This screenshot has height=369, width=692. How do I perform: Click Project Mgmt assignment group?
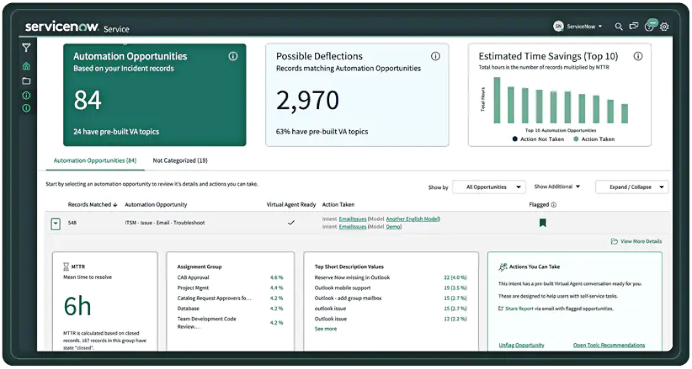(193, 288)
